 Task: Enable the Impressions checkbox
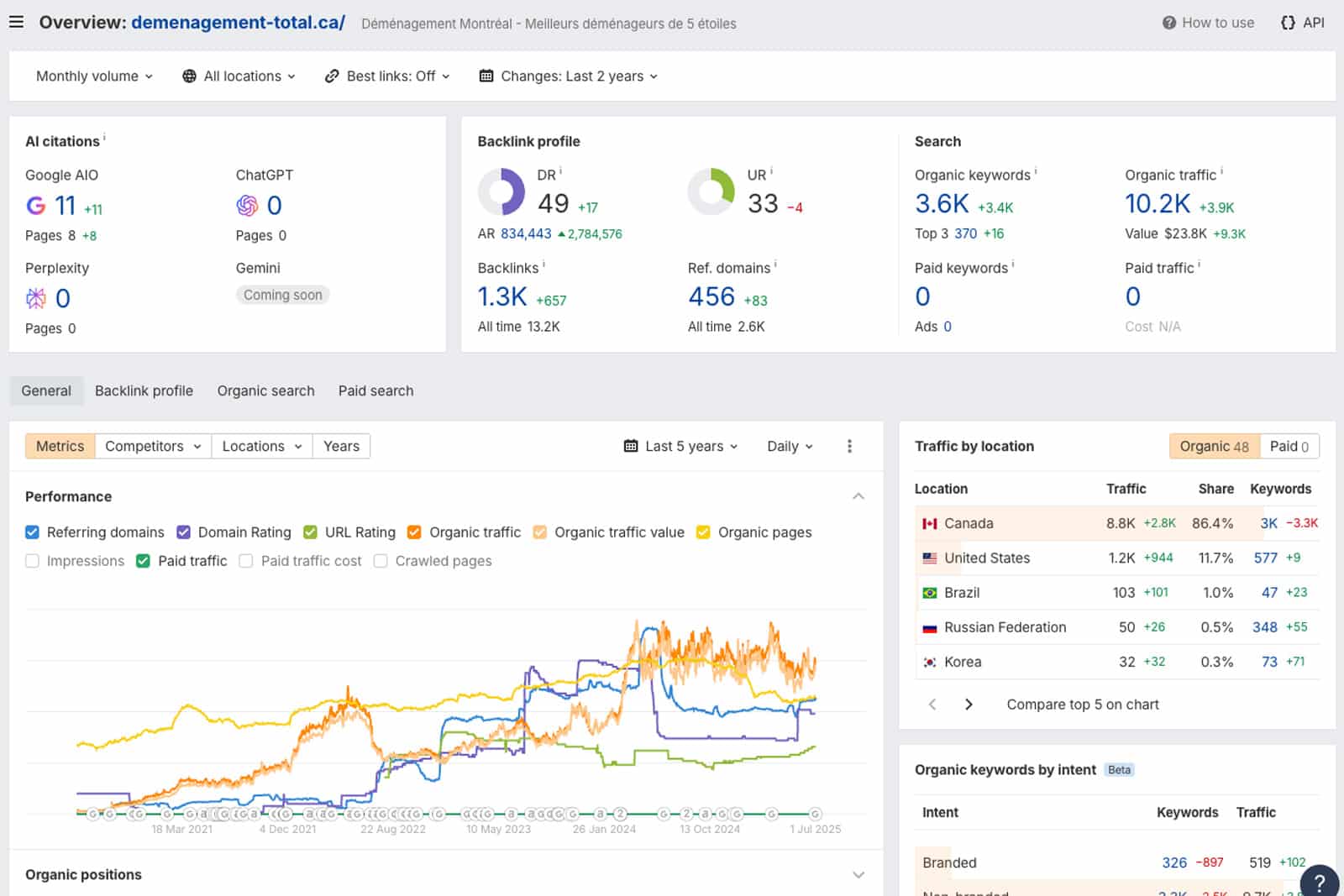point(33,561)
